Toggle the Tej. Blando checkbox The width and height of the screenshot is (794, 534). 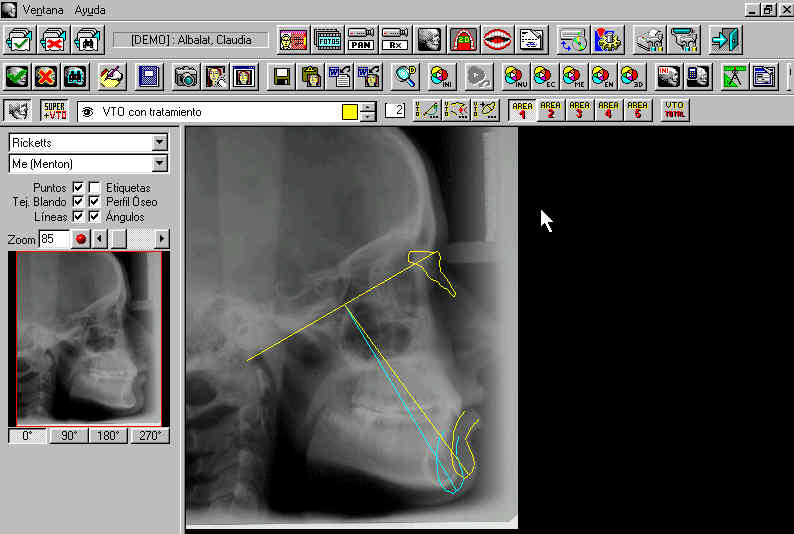pos(78,201)
